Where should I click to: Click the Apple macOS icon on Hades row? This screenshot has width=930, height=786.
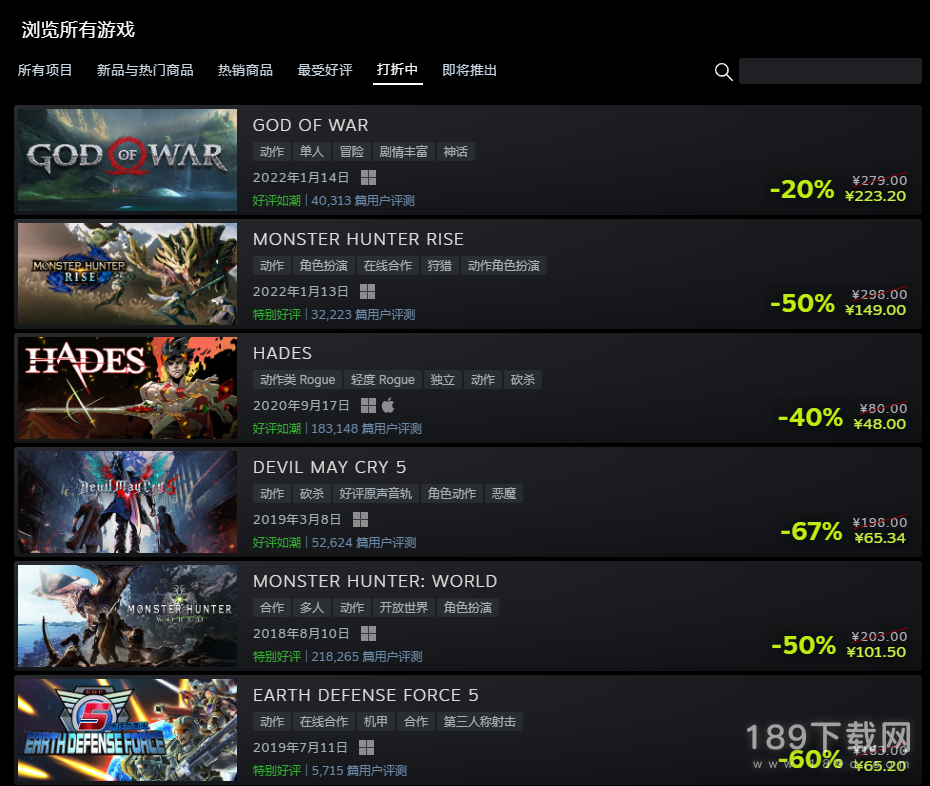tap(388, 405)
